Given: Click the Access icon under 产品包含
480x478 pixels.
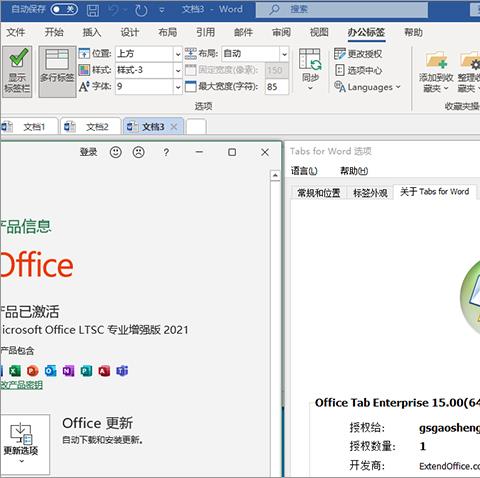Looking at the screenshot, I should 104,371.
